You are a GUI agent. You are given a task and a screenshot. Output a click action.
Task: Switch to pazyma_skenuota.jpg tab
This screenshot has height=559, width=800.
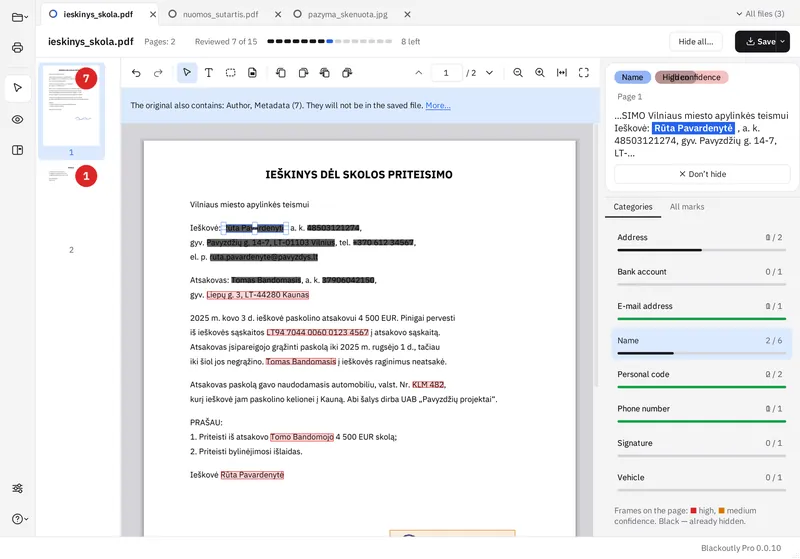pos(347,14)
